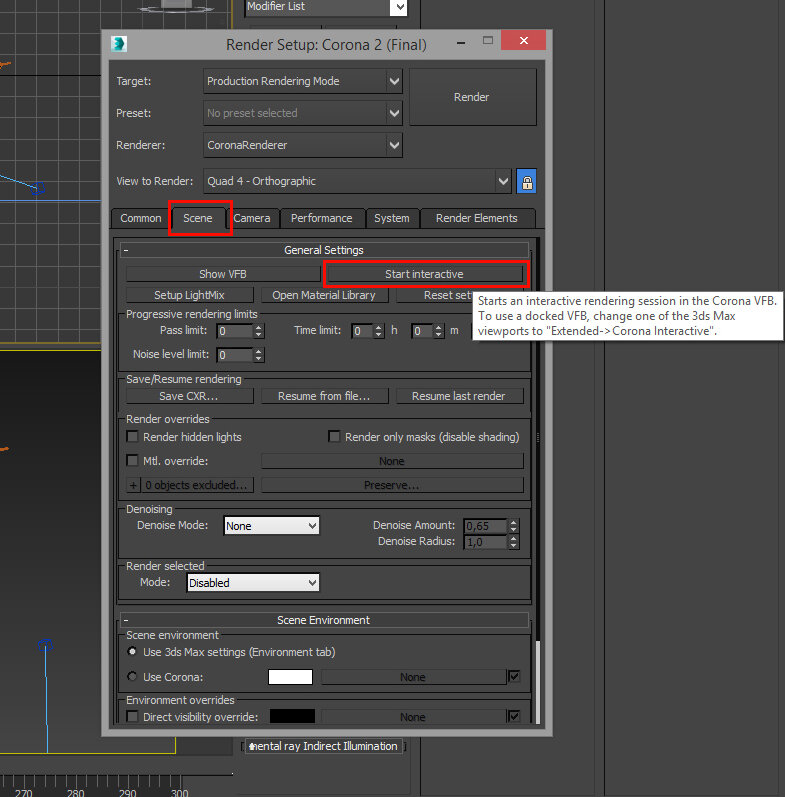Image resolution: width=785 pixels, height=797 pixels.
Task: Switch to the Common tab
Action: [x=140, y=219]
